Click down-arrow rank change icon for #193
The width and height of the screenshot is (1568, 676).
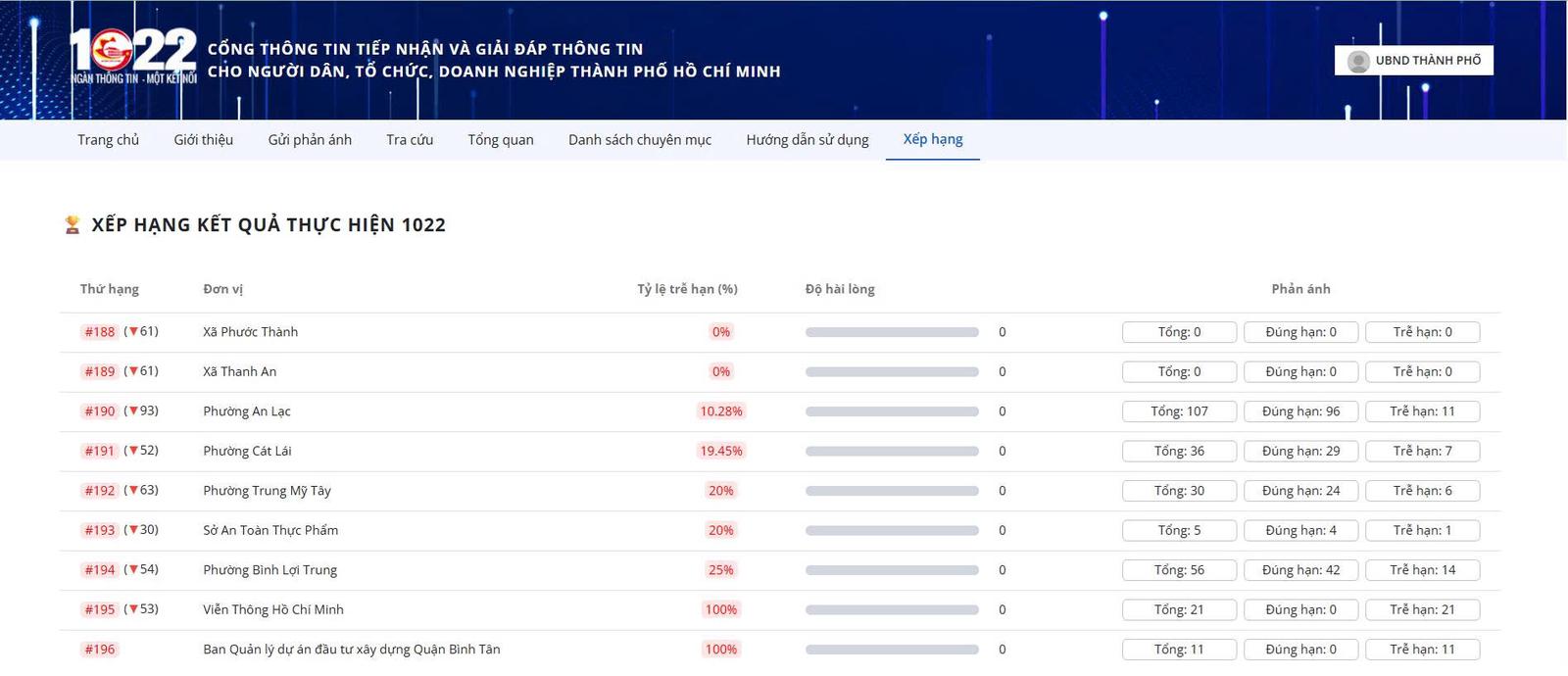(133, 530)
